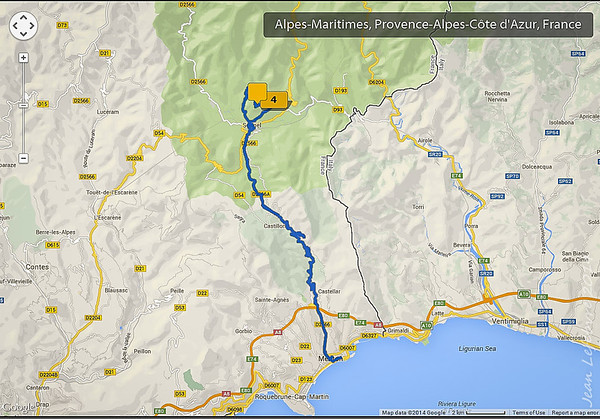600x419 pixels.
Task: Click the Dolceacqua label
Action: pyautogui.click(x=537, y=167)
